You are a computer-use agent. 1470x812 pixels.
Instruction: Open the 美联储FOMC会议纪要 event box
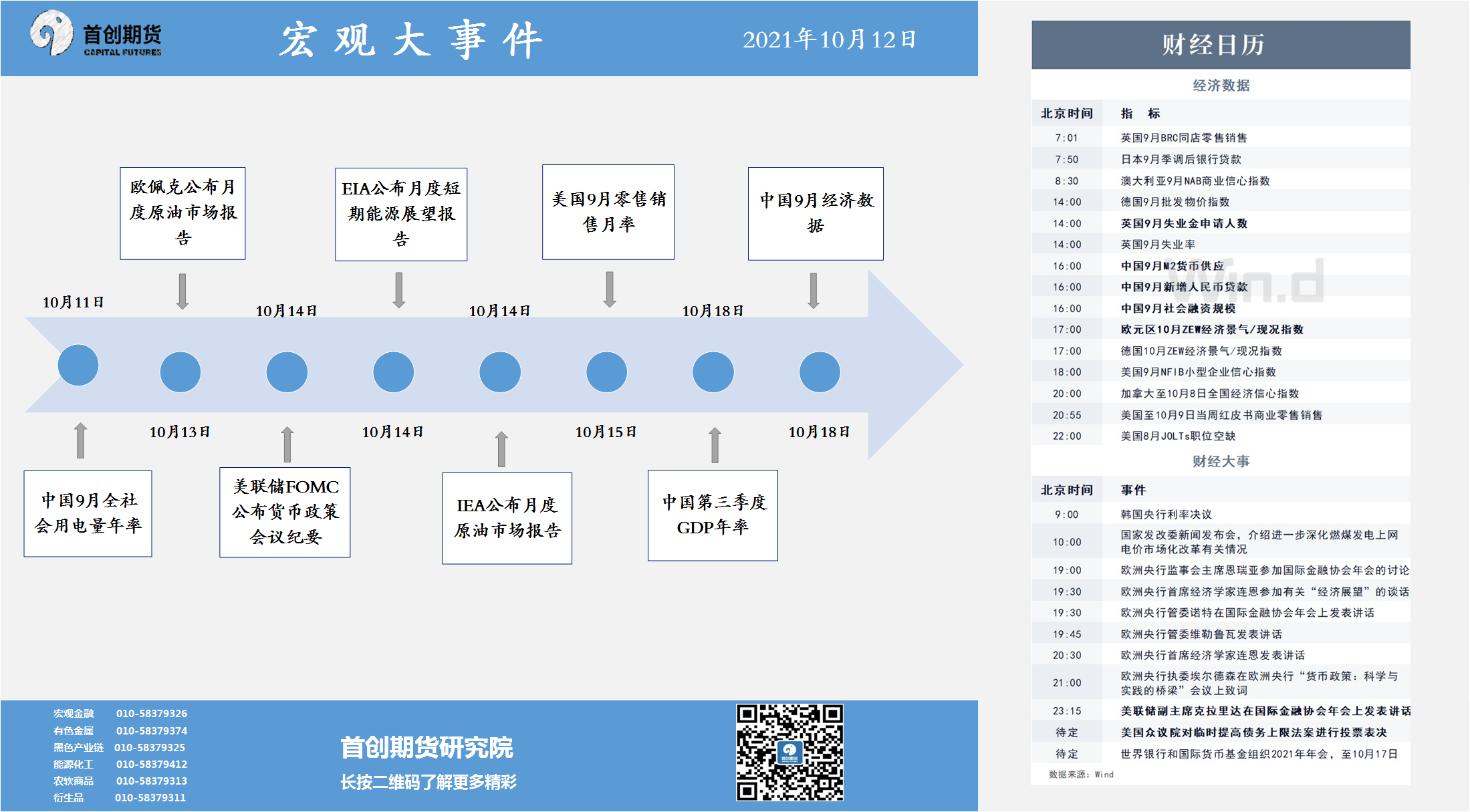tap(285, 512)
